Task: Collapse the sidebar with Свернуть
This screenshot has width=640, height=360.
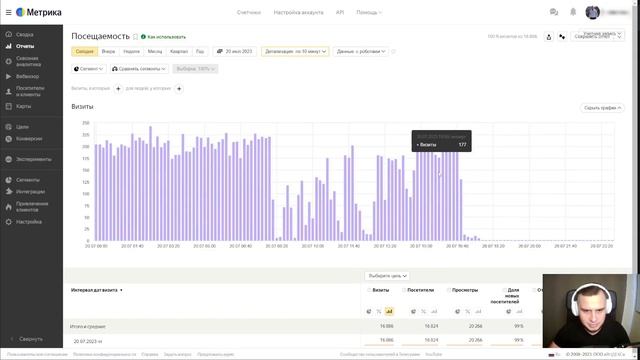Action: tap(27, 339)
